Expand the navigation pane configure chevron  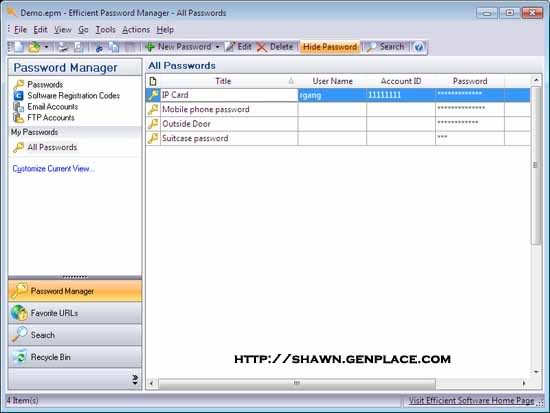[x=135, y=379]
